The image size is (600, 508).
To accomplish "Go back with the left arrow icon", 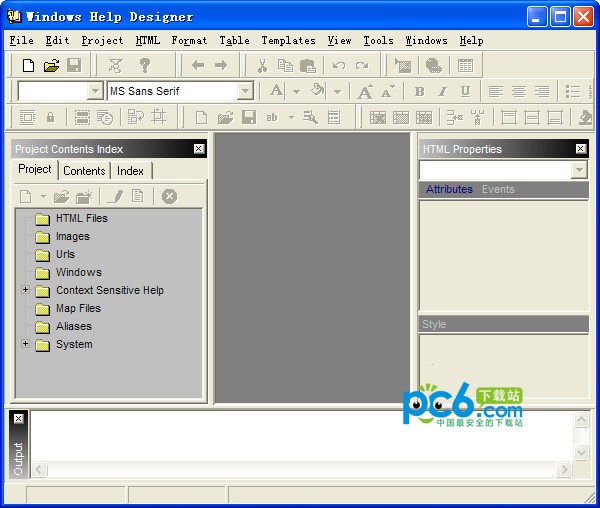I will (x=198, y=65).
